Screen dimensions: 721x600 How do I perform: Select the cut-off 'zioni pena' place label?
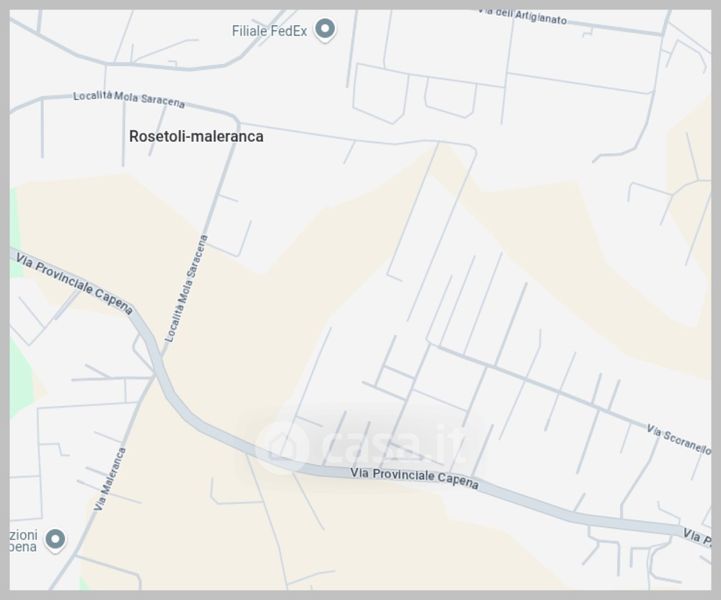point(23,541)
